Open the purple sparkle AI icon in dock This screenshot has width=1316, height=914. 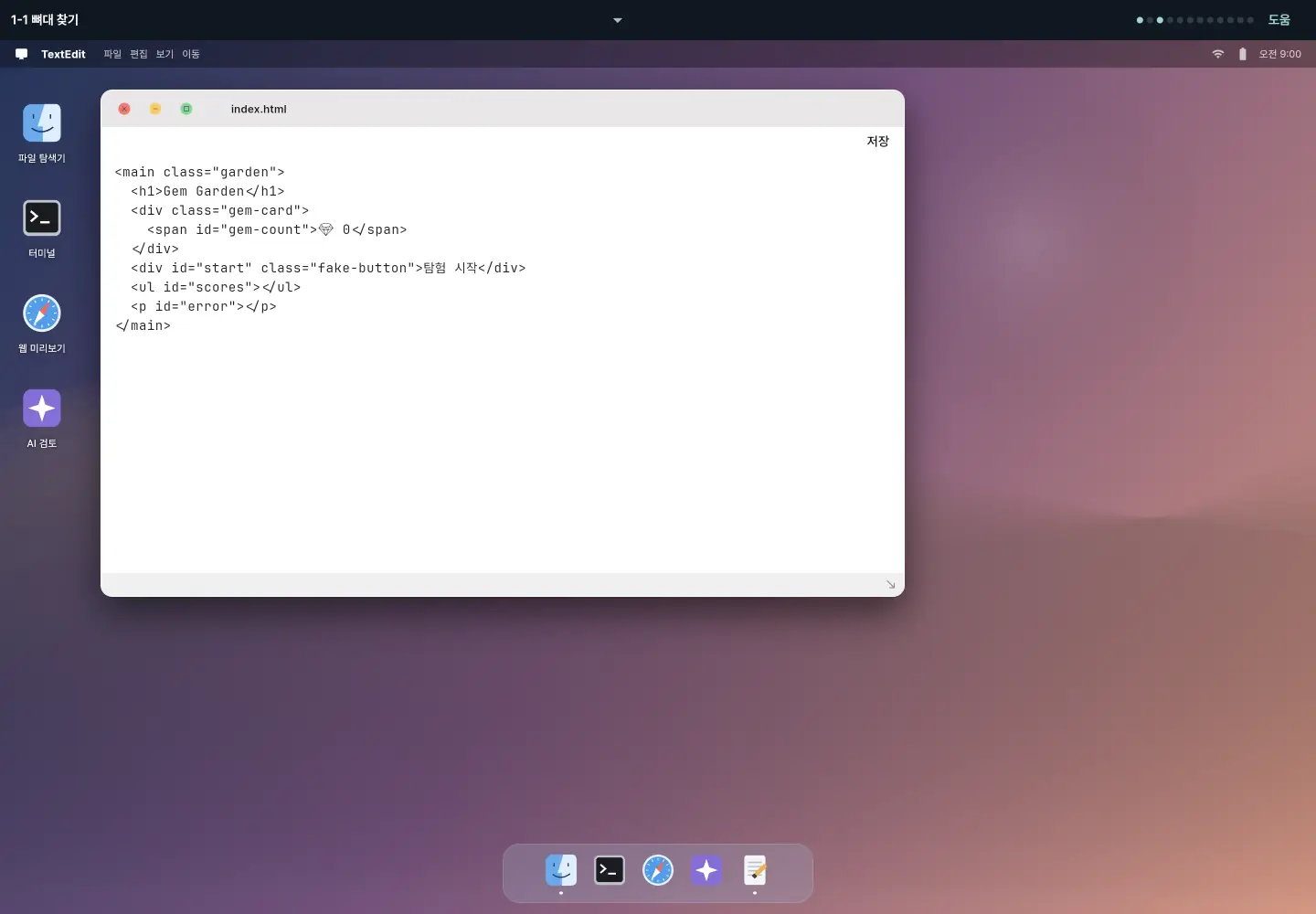(706, 870)
